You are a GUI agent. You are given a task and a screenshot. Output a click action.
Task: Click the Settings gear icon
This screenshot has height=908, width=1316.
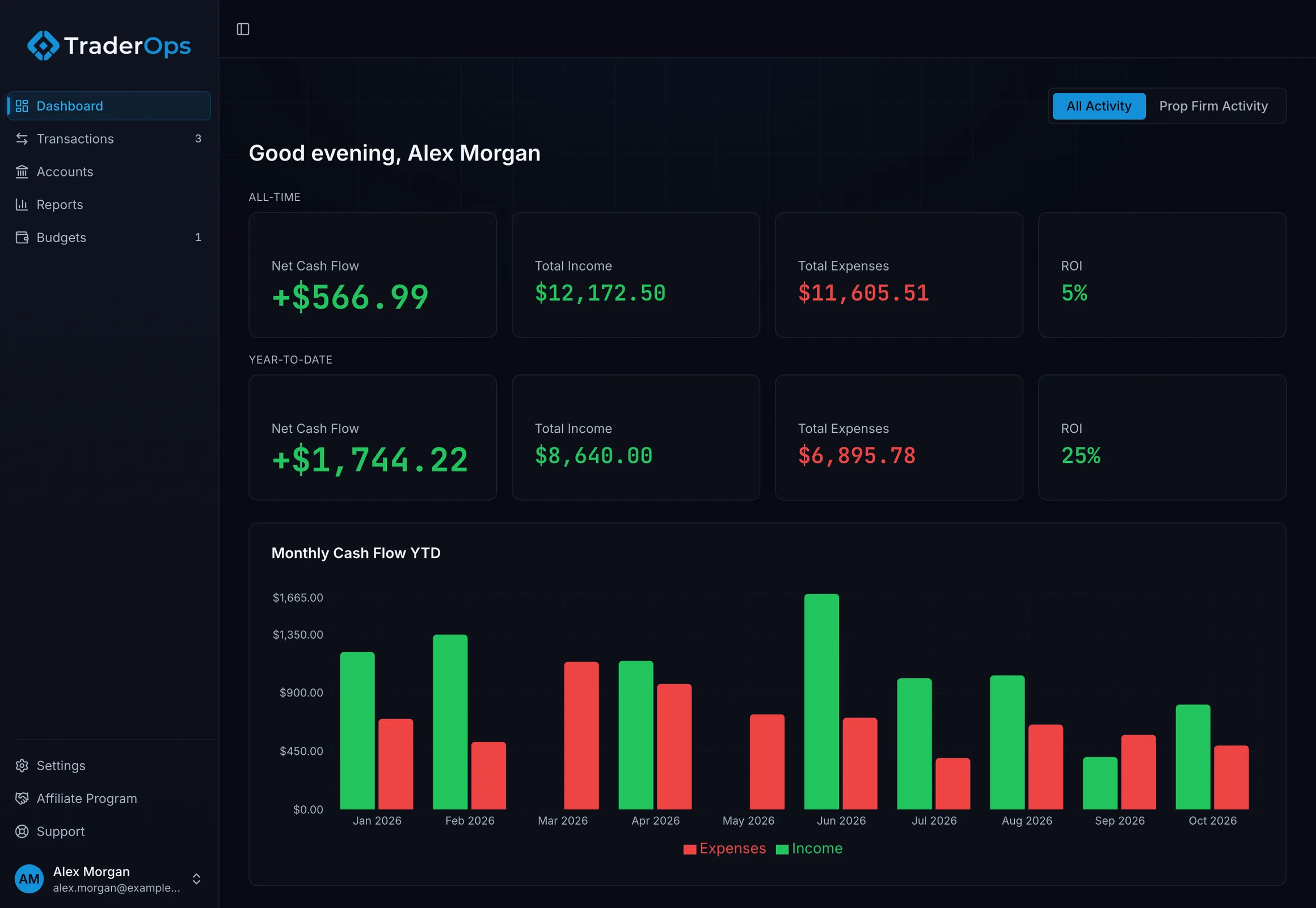[22, 766]
